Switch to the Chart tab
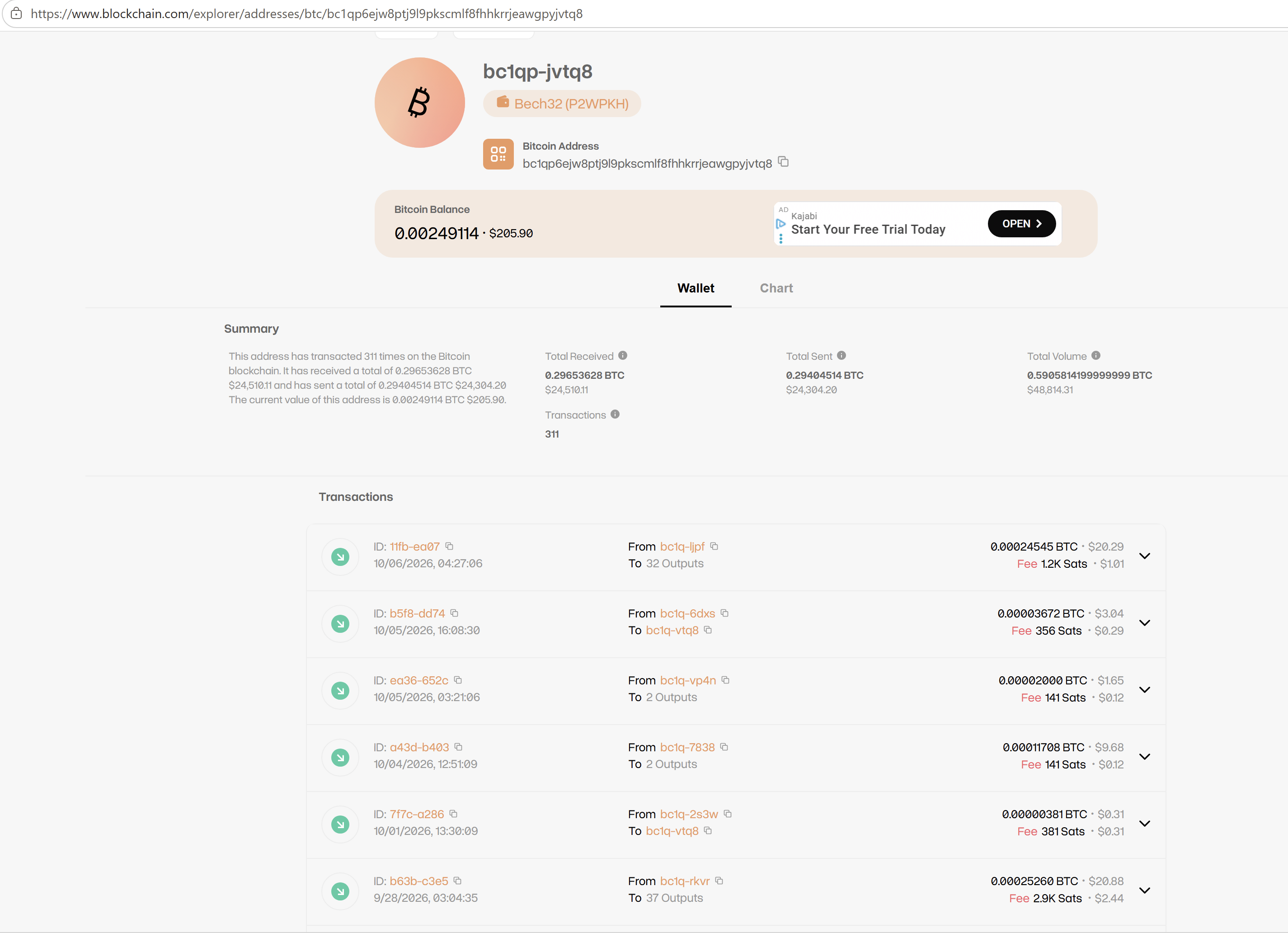 click(x=776, y=288)
